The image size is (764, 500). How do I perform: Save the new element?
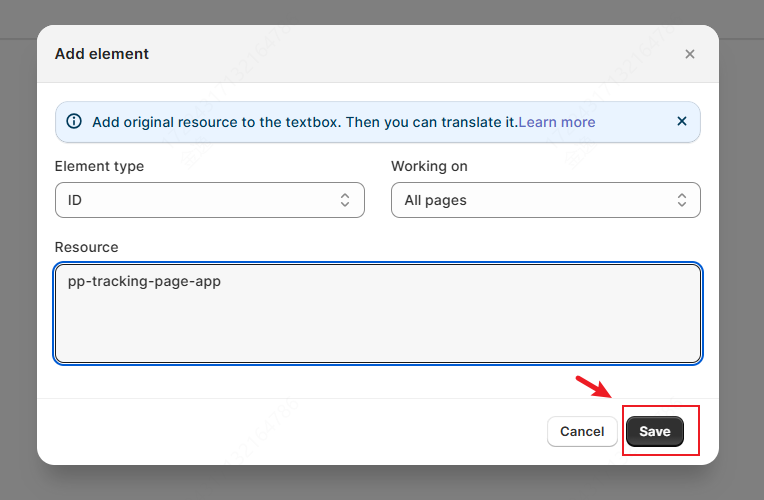coord(654,431)
